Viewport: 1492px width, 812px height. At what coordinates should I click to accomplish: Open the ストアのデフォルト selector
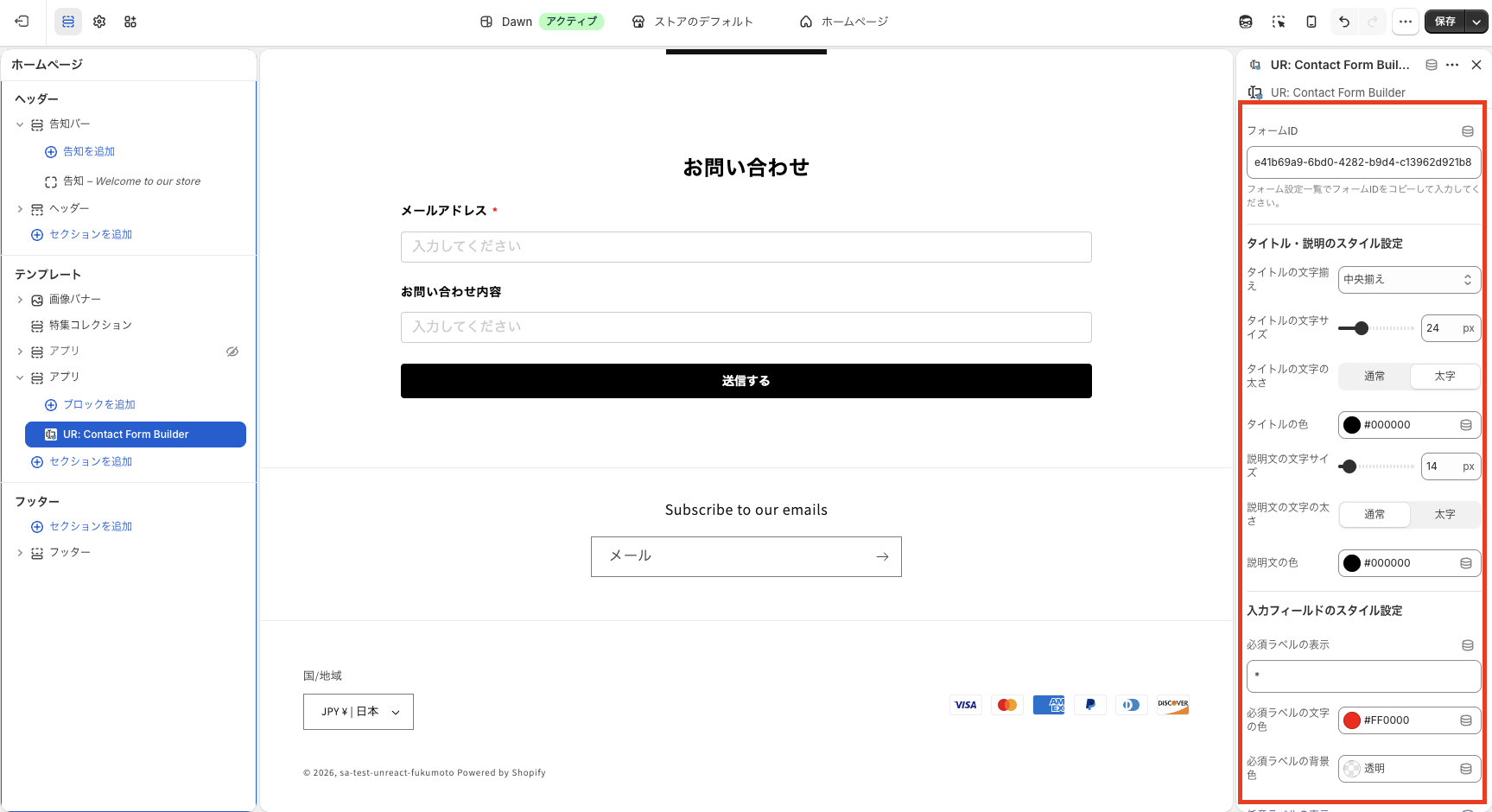click(693, 22)
